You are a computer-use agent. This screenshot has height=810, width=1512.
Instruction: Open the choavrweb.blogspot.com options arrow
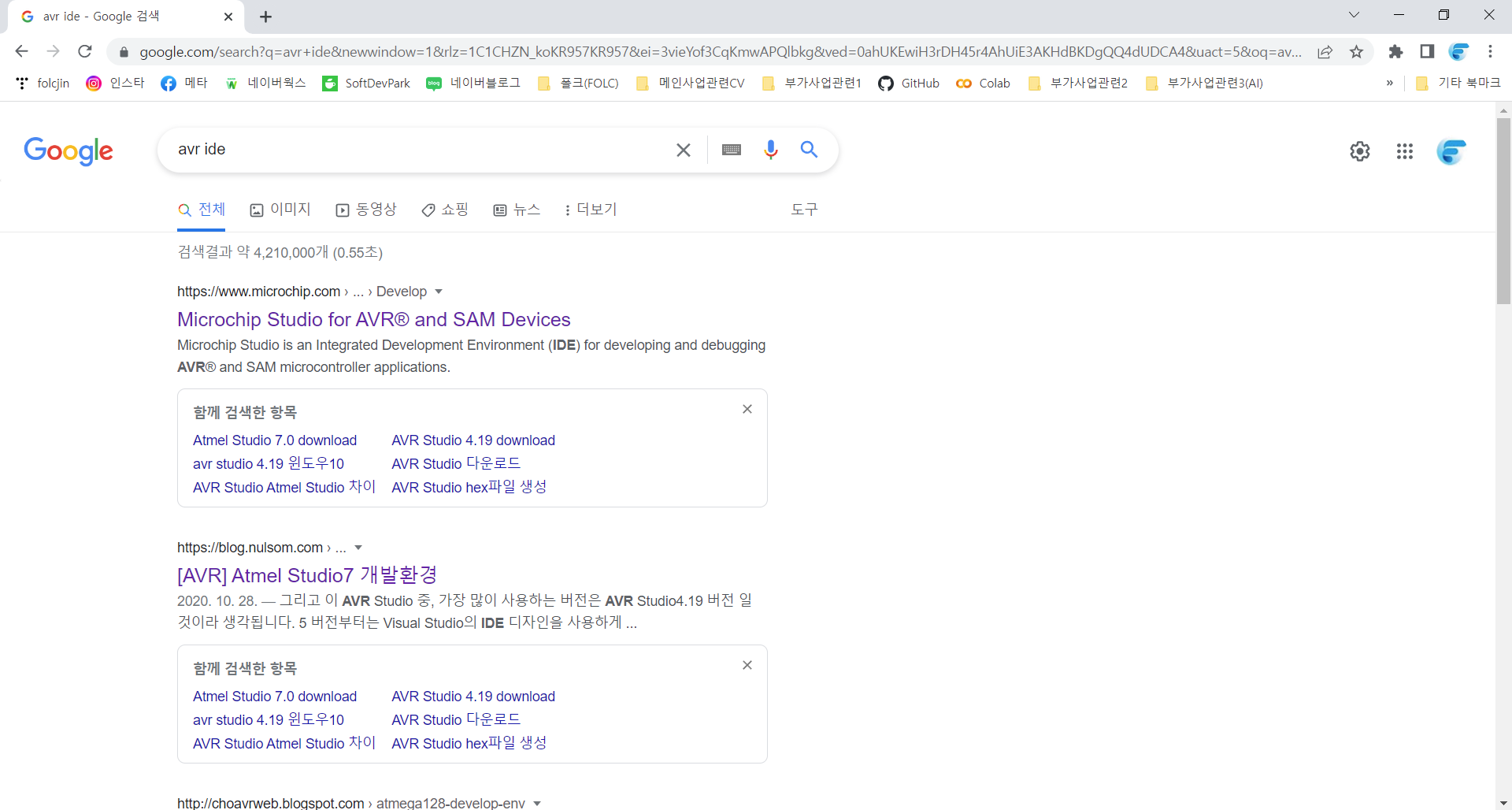pos(537,803)
